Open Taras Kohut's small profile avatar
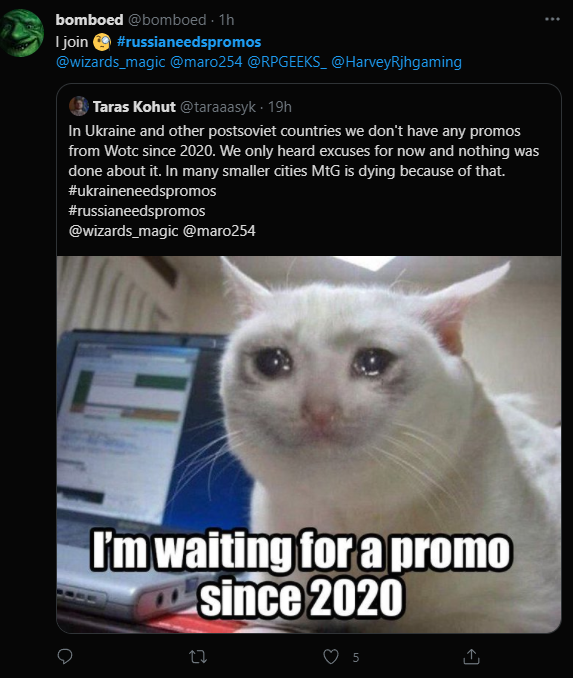The image size is (573, 678). pyautogui.click(x=79, y=106)
